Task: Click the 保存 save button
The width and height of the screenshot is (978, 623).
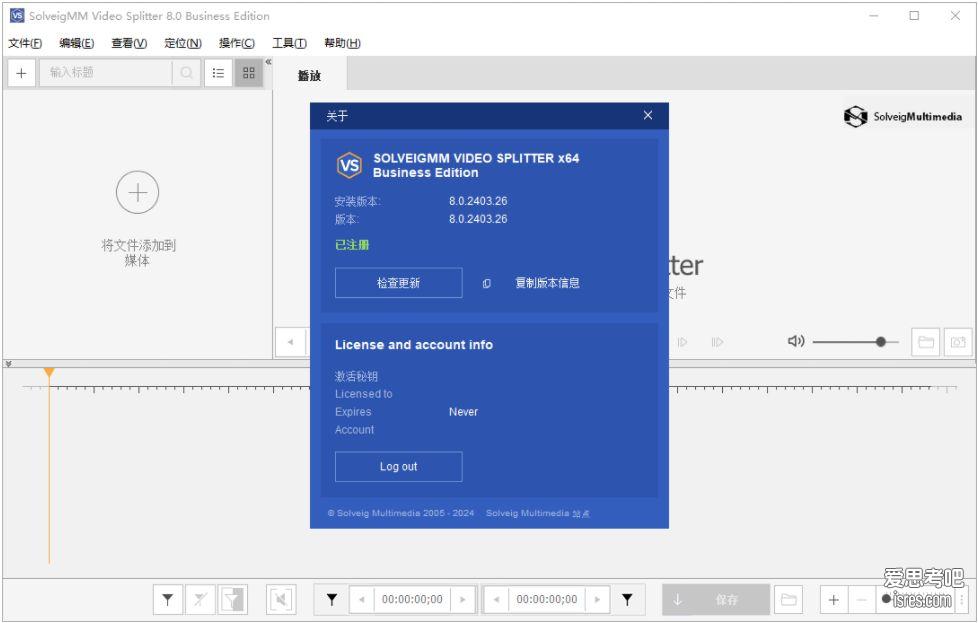Action: 716,599
